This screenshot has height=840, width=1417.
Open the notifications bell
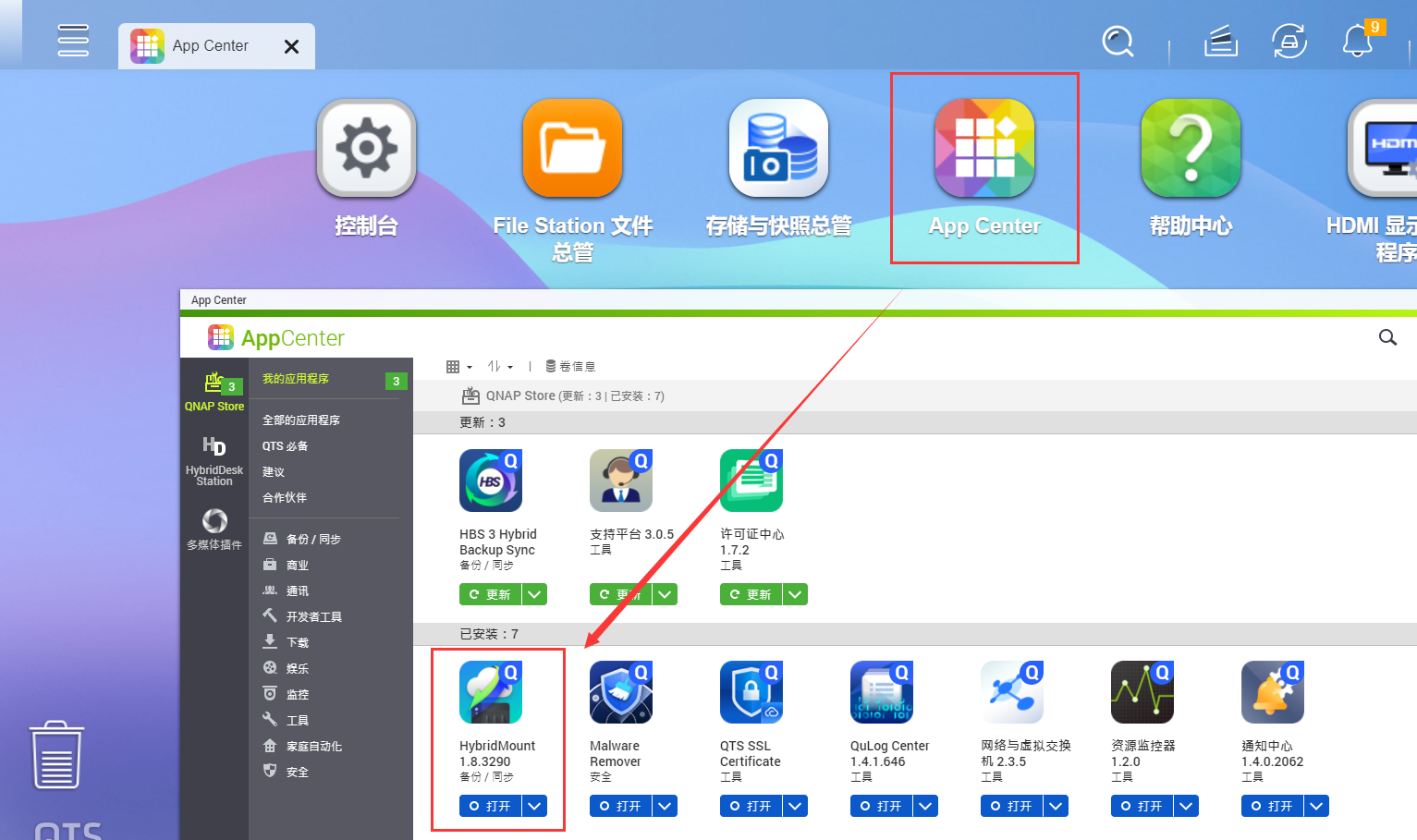point(1358,42)
